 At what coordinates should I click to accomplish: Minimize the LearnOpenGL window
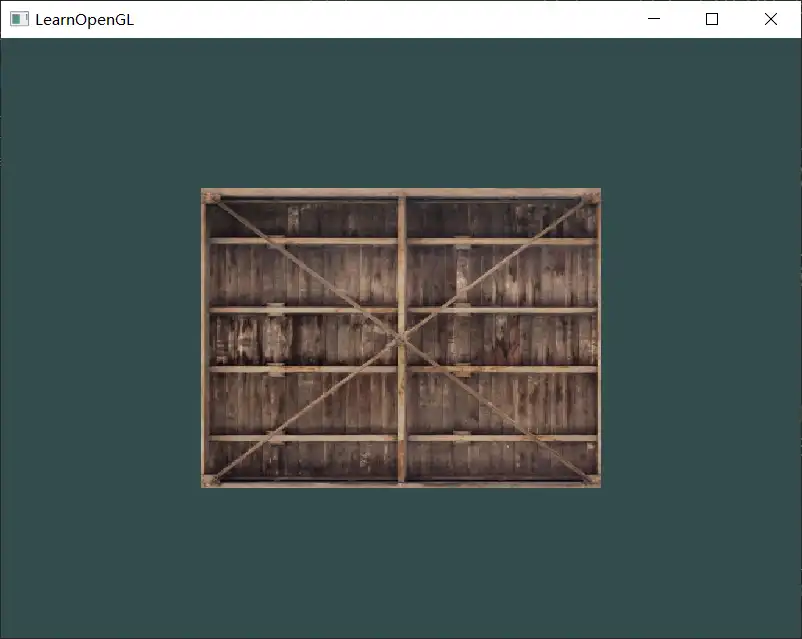click(x=654, y=19)
